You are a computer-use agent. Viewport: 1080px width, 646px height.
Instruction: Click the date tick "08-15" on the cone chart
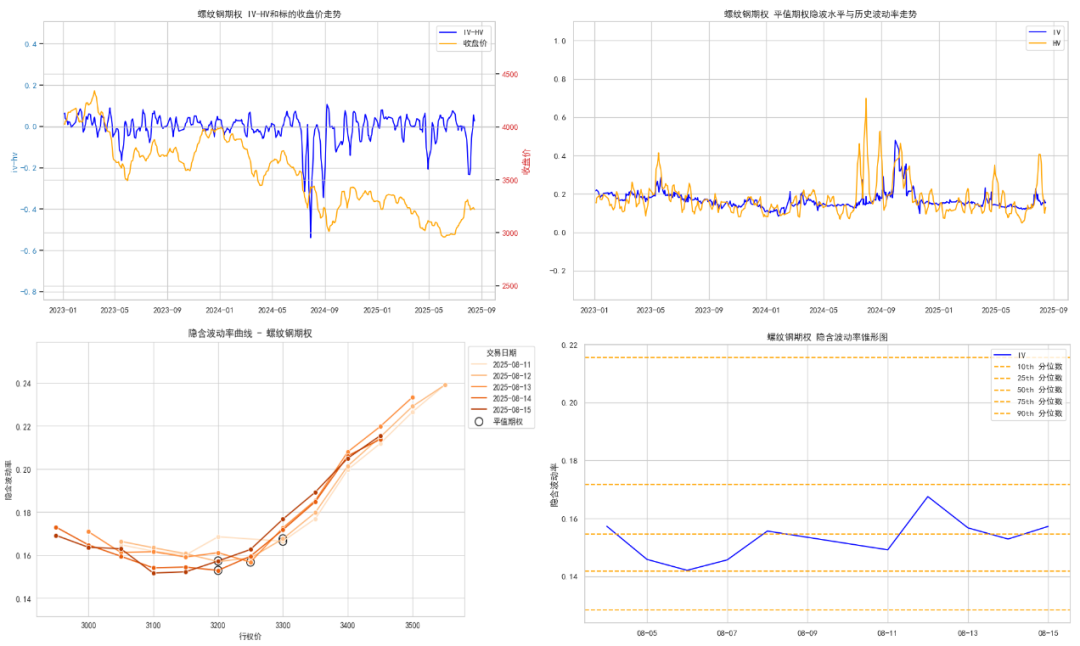1048,633
